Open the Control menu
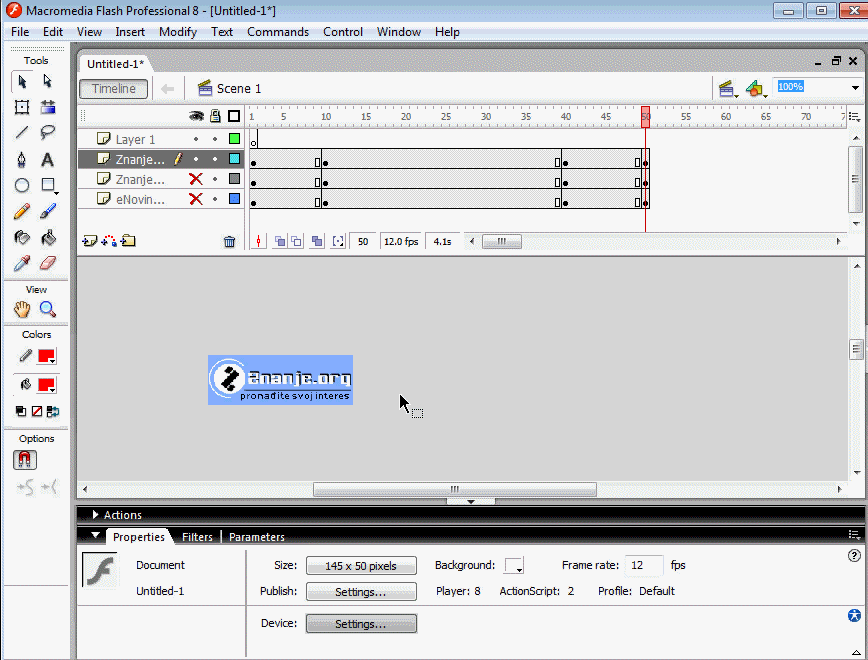Viewport: 868px width, 660px height. point(343,32)
